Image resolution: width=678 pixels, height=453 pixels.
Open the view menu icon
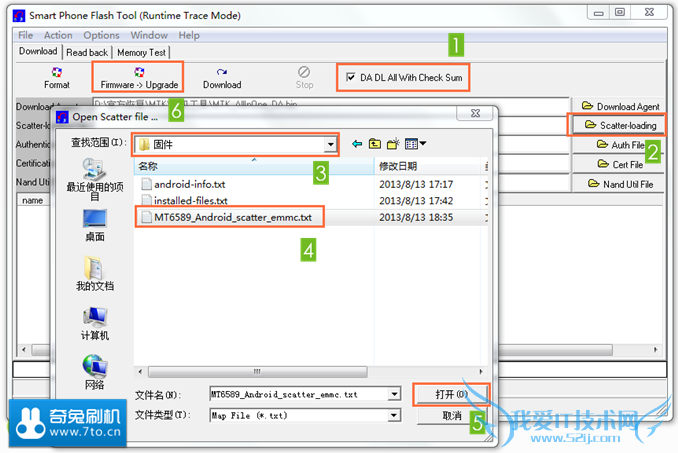415,144
